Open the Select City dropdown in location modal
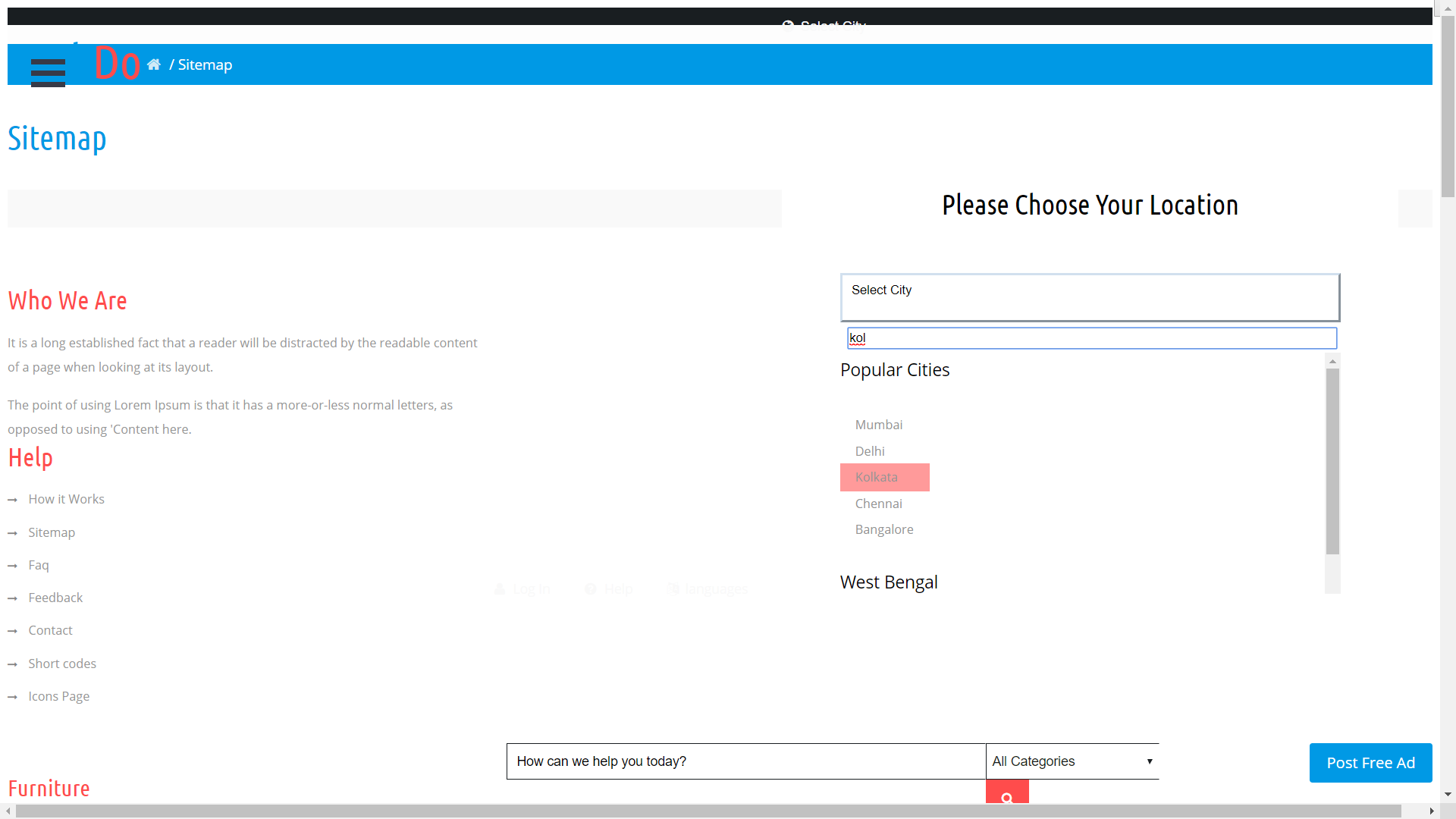Viewport: 1456px width, 819px height. [1090, 297]
